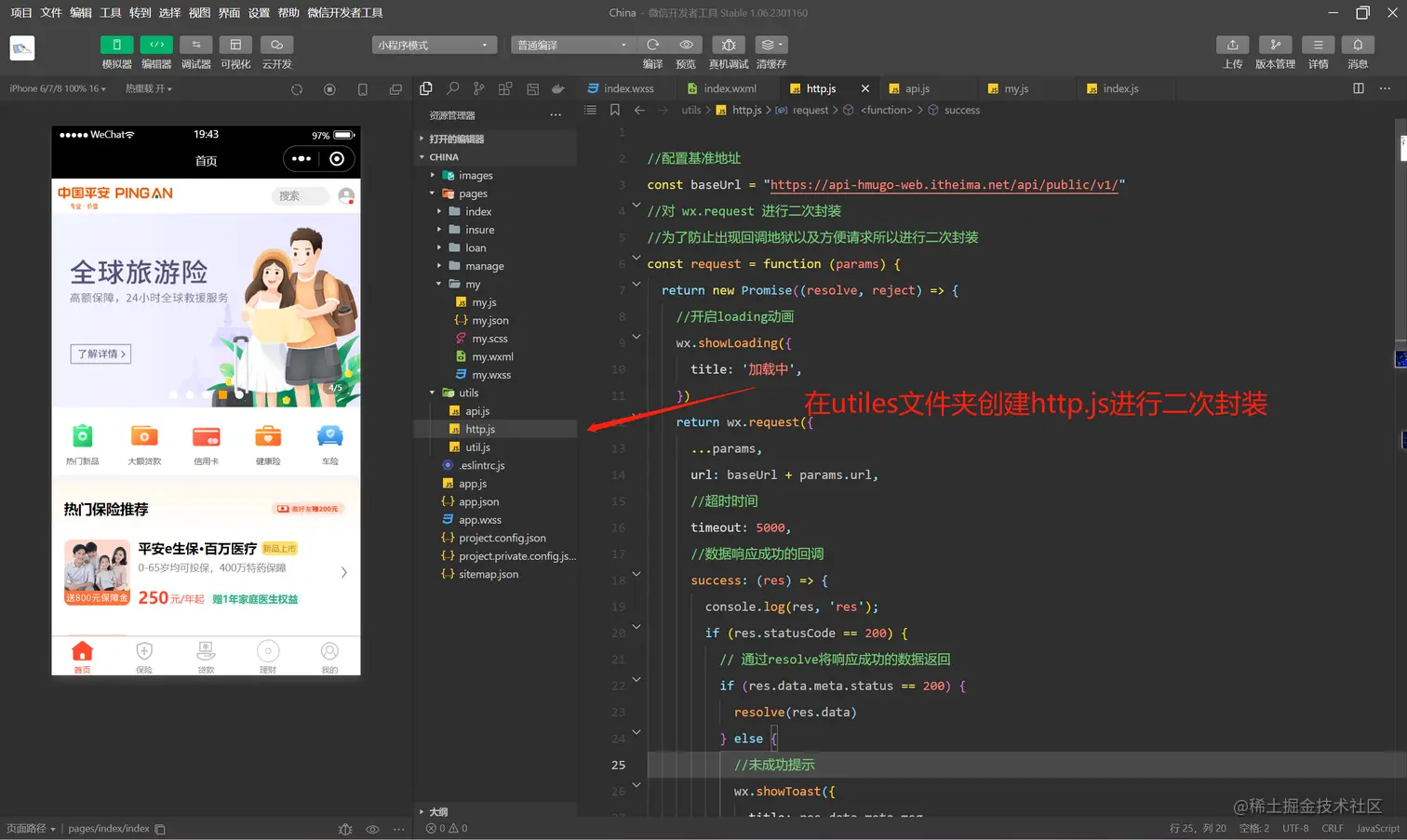Click the 搜索 search box in simulator
The width and height of the screenshot is (1407, 840).
coord(301,196)
